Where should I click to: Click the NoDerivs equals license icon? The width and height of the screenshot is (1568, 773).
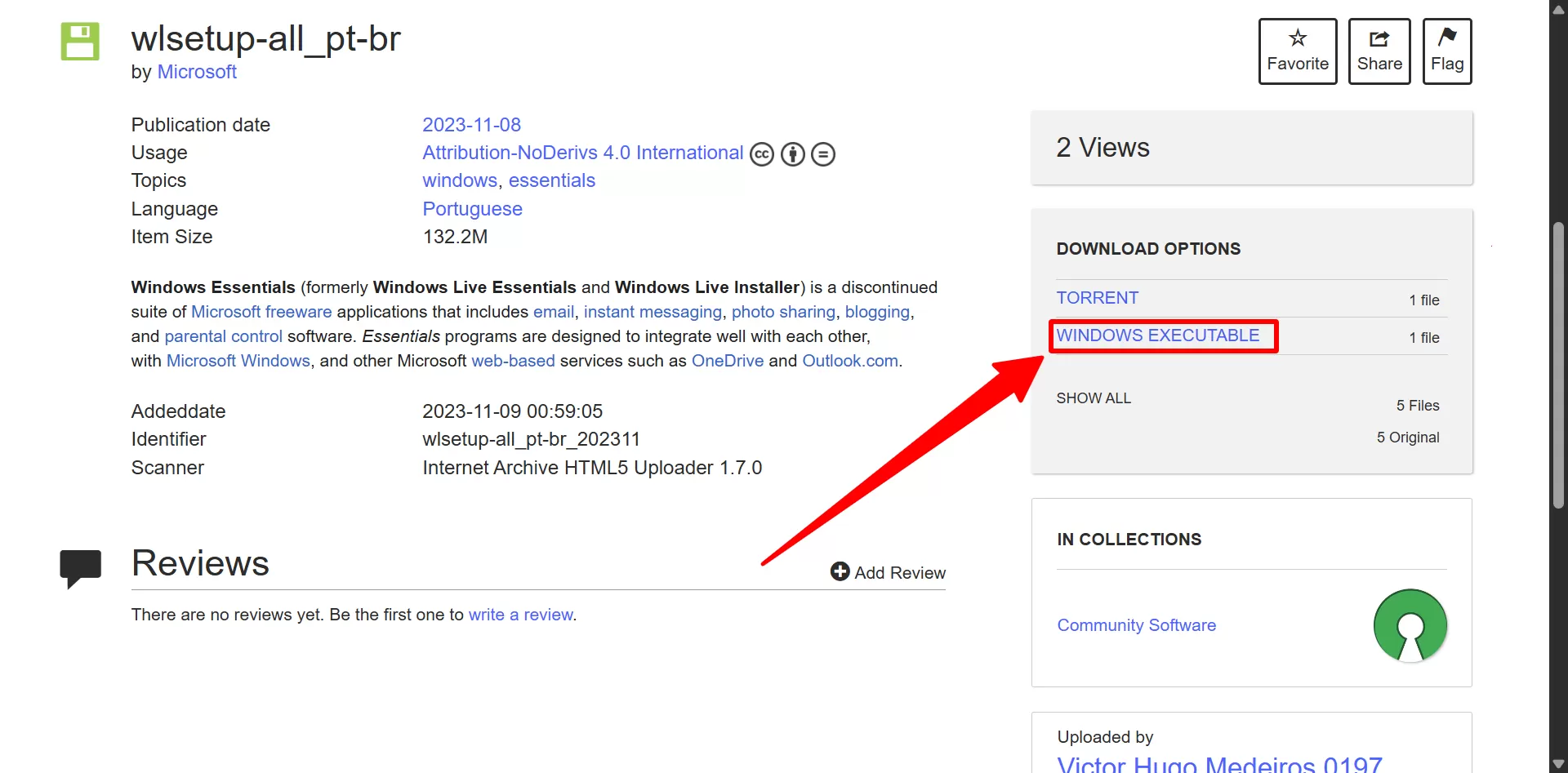[823, 154]
